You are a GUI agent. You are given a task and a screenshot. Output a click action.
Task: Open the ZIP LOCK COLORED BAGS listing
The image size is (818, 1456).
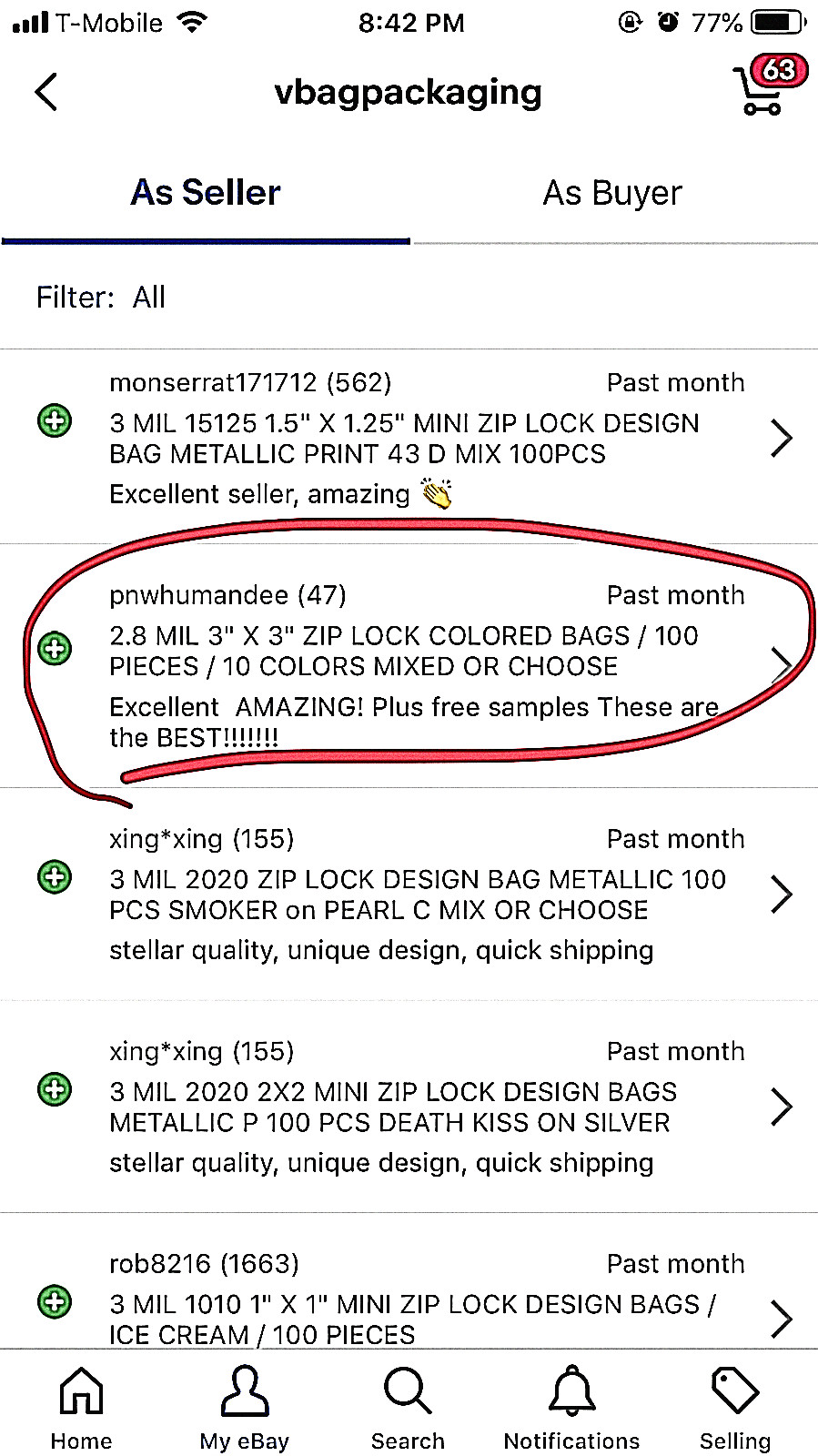[x=403, y=651]
